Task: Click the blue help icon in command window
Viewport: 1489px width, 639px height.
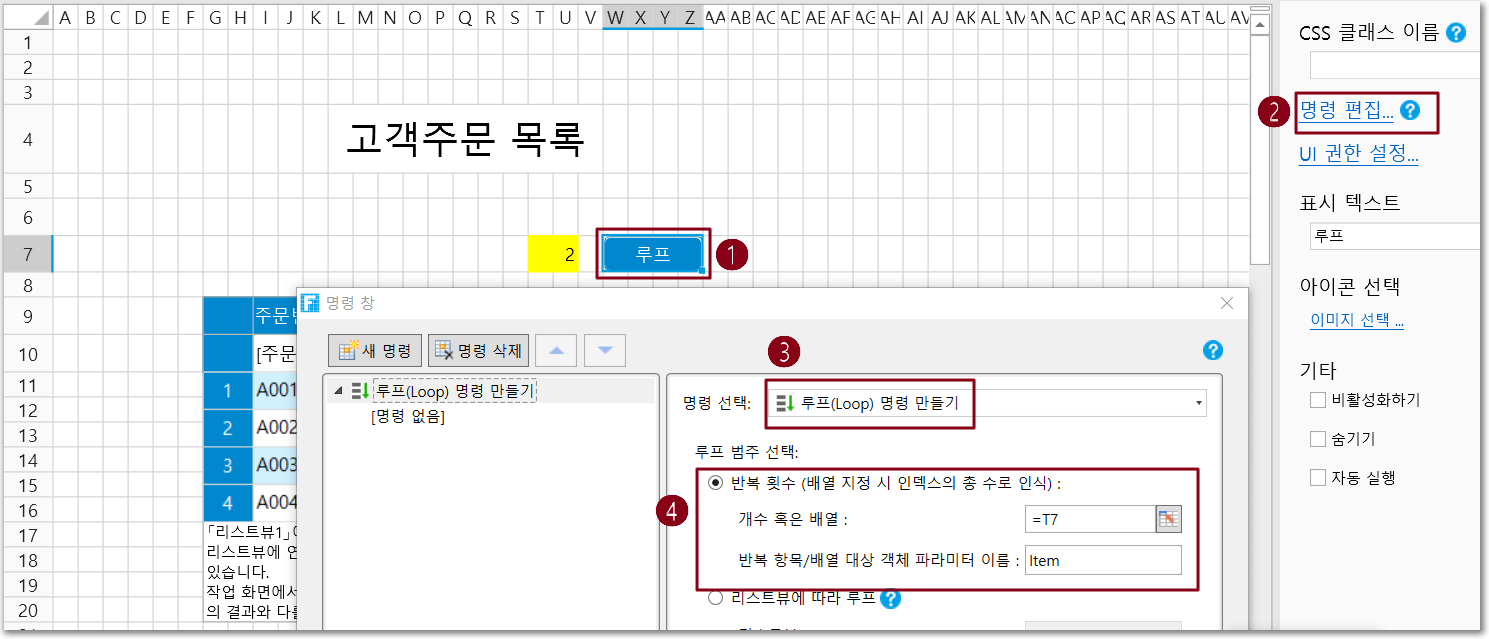Action: (x=1213, y=350)
